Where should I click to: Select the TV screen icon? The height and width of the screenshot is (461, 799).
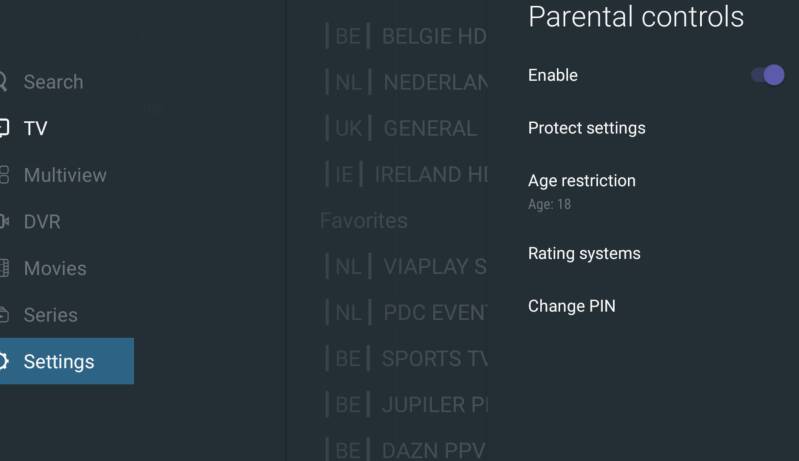click(3, 128)
